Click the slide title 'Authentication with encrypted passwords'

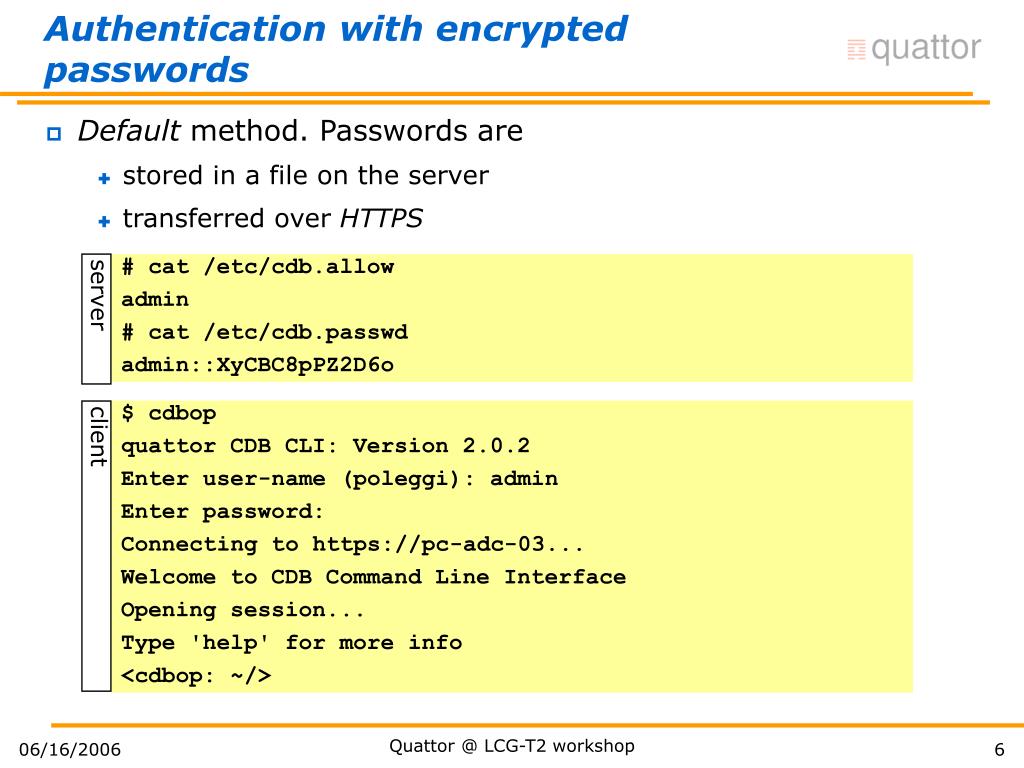(x=336, y=49)
